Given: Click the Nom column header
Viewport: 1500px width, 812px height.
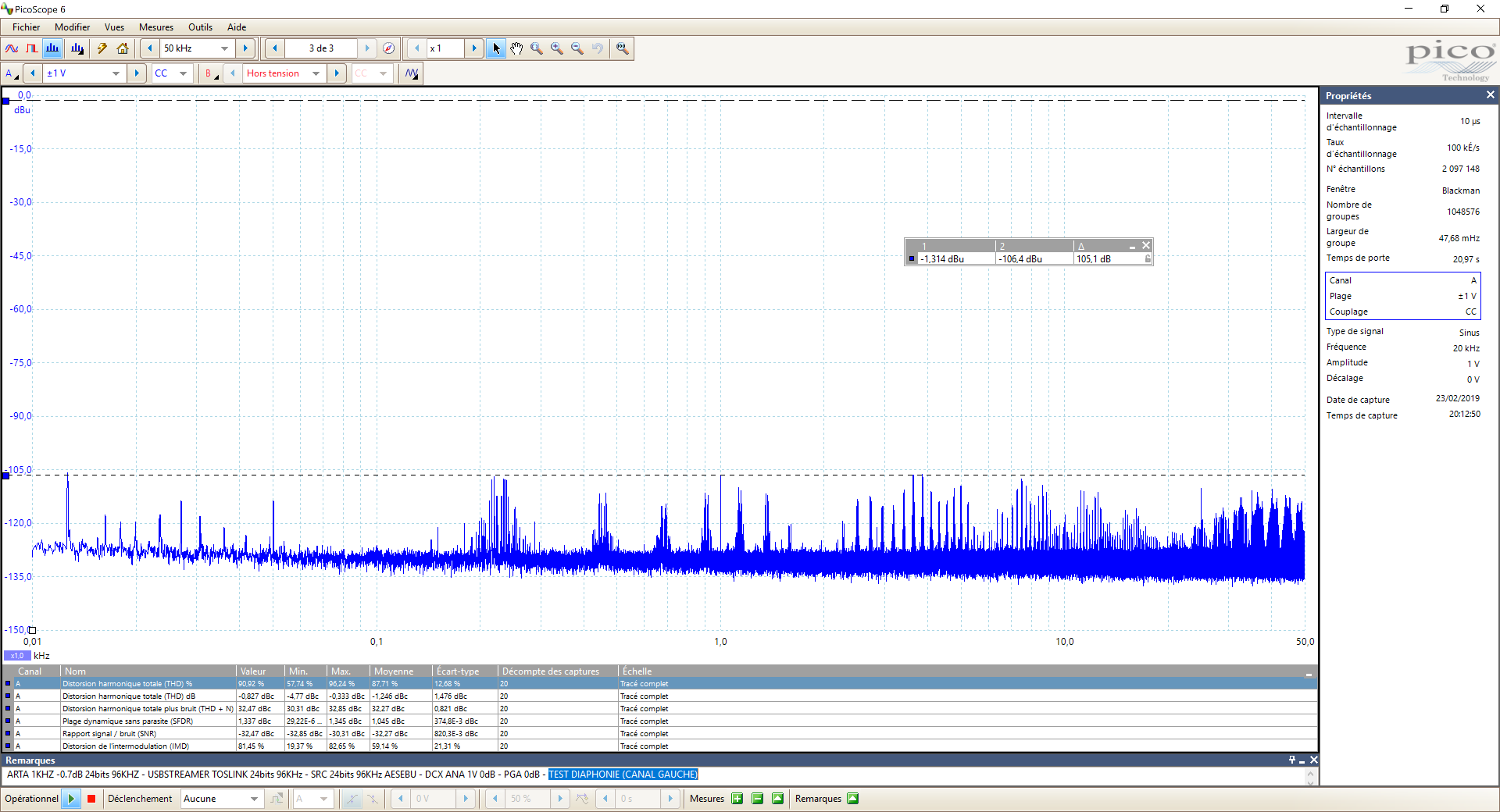Looking at the screenshot, I should [148, 671].
